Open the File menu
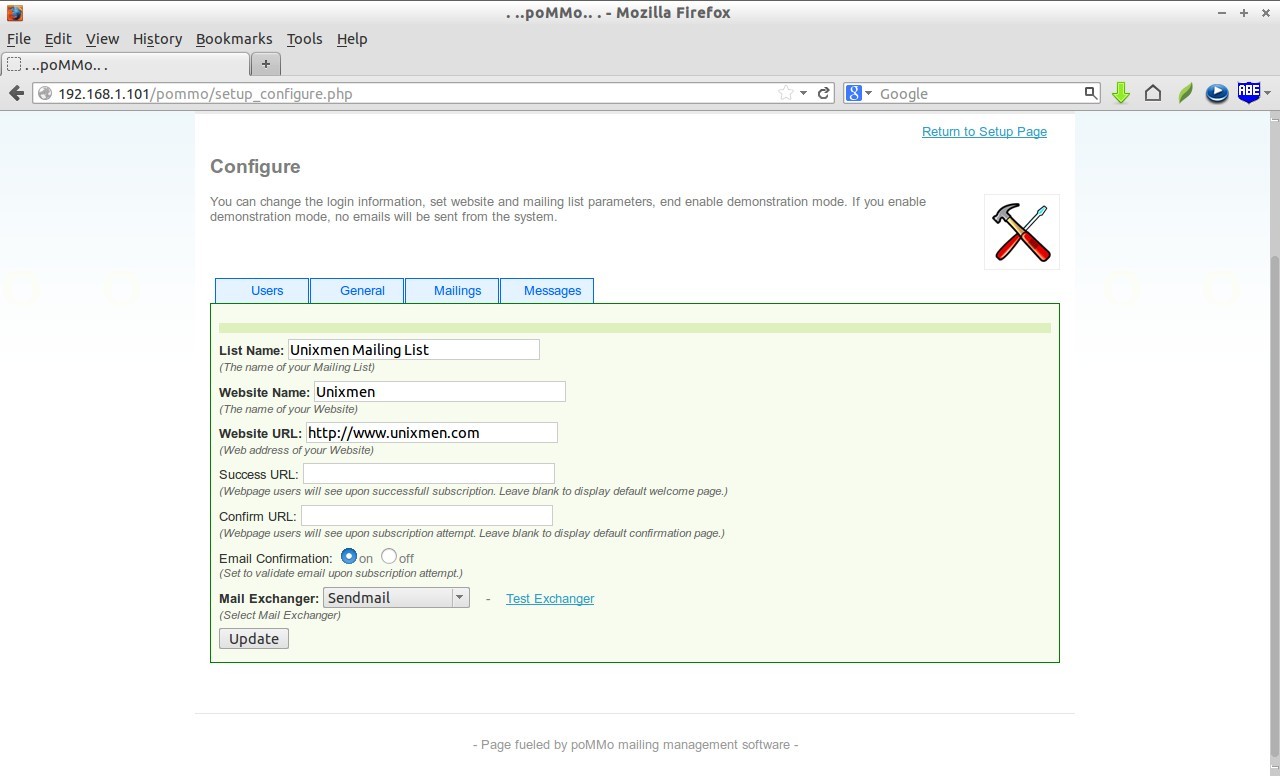The height and width of the screenshot is (776, 1280). [18, 39]
